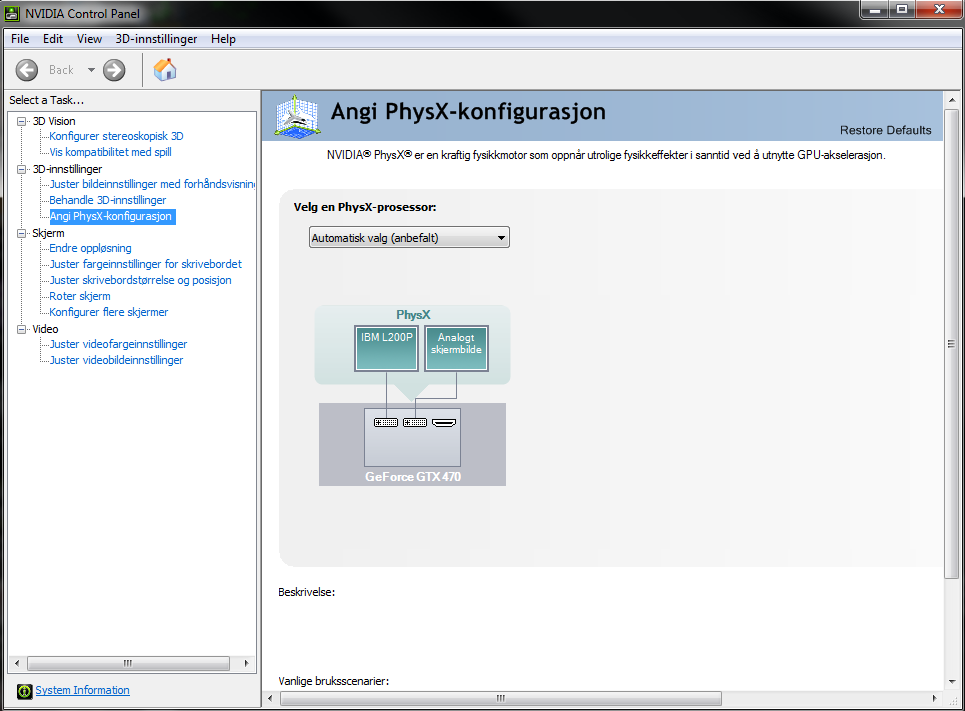Open the System Information link

[82, 690]
